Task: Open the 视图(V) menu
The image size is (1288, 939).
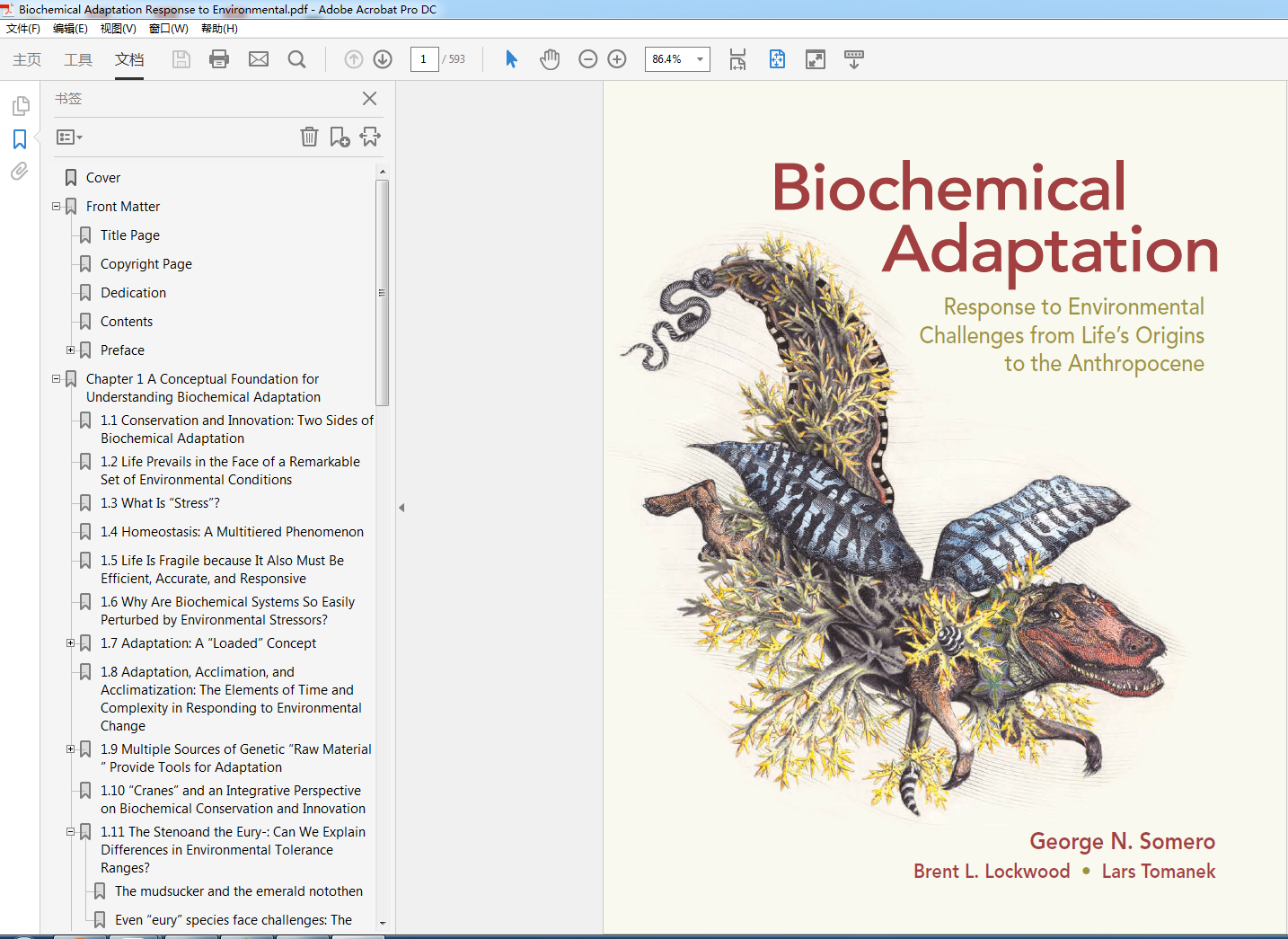Action: (x=118, y=29)
